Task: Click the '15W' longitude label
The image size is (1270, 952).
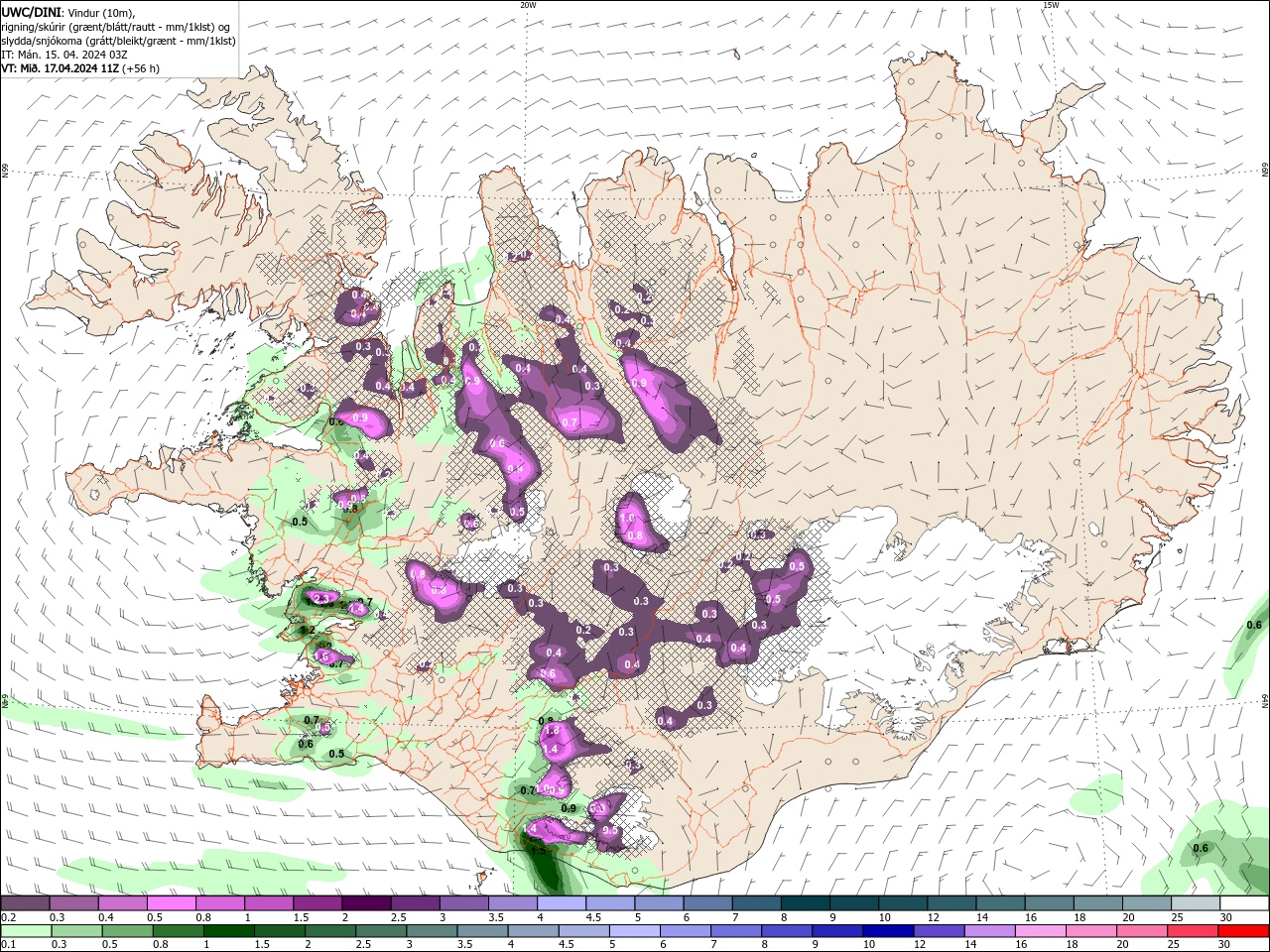Action: coord(1051,5)
